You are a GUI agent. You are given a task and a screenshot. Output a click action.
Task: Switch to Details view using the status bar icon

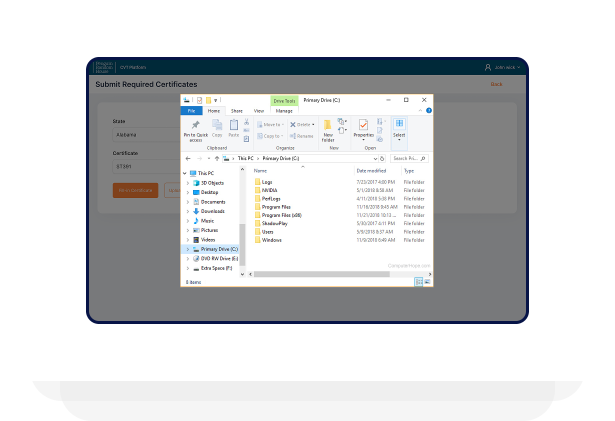(x=418, y=282)
